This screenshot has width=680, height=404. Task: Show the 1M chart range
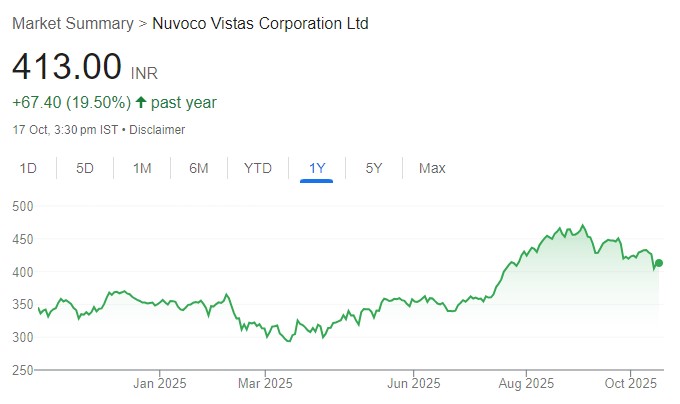click(x=142, y=168)
